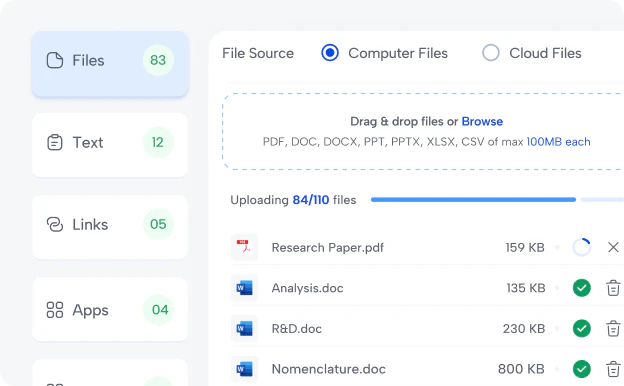Click the Text clipboard icon
The image size is (624, 386).
pos(55,142)
